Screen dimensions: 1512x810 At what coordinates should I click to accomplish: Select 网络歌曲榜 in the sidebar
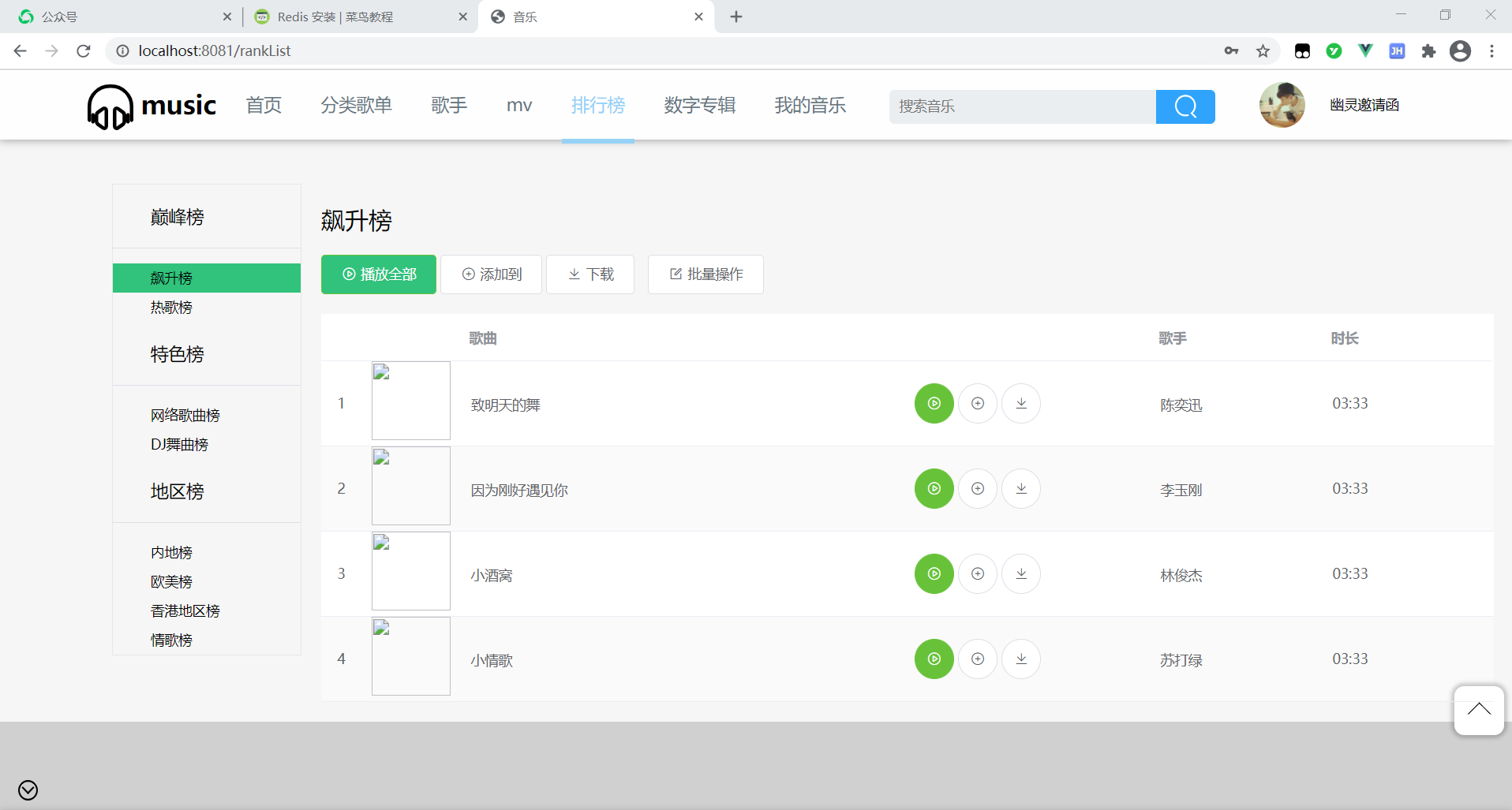click(185, 416)
